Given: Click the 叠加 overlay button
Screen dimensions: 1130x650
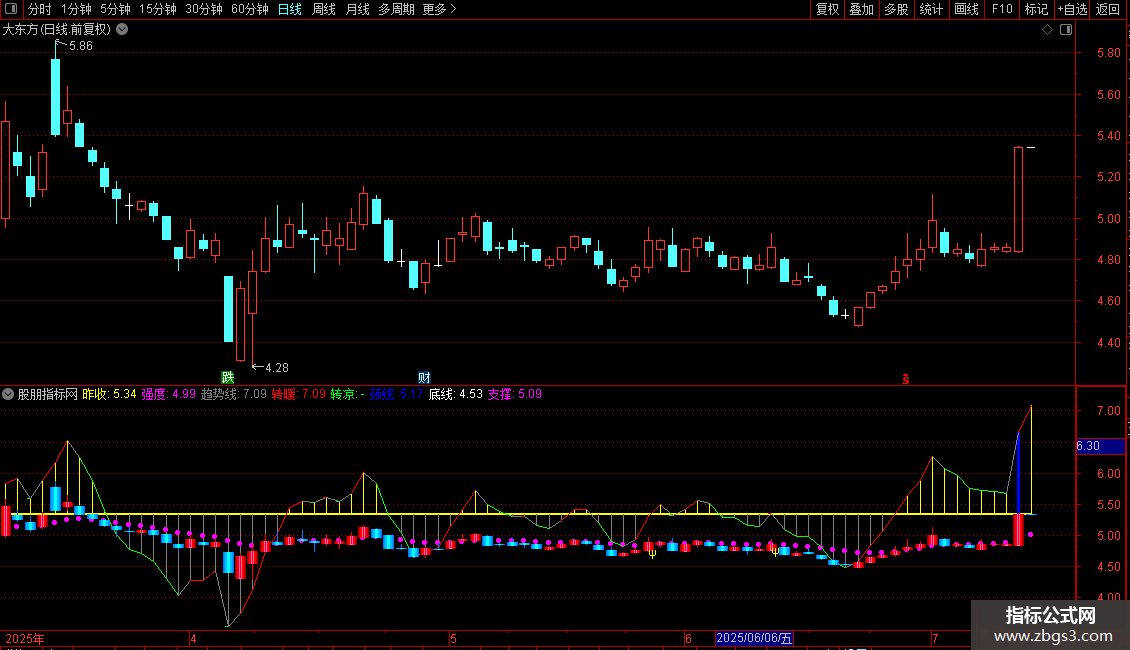Looking at the screenshot, I should [861, 9].
